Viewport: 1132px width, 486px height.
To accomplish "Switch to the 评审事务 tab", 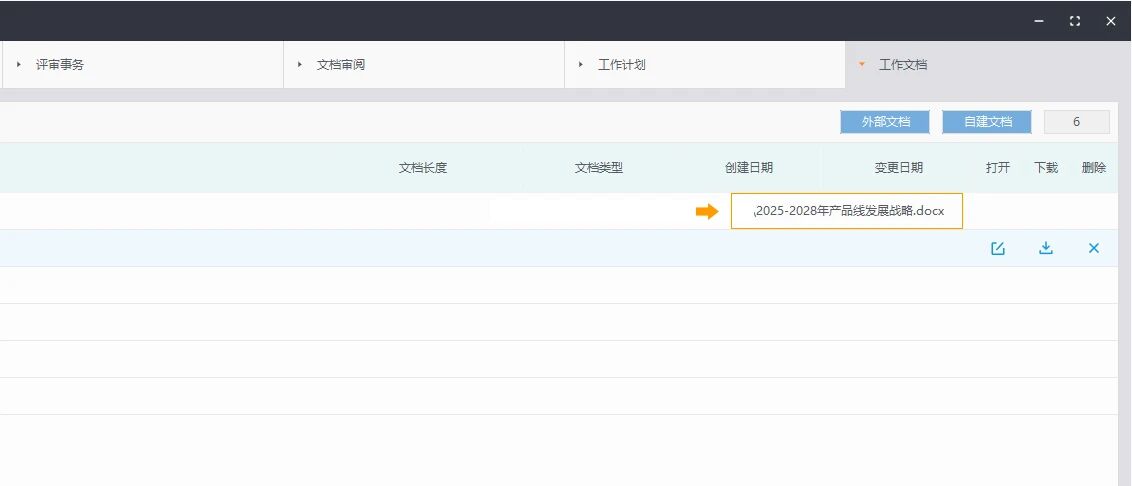I will (x=142, y=64).
